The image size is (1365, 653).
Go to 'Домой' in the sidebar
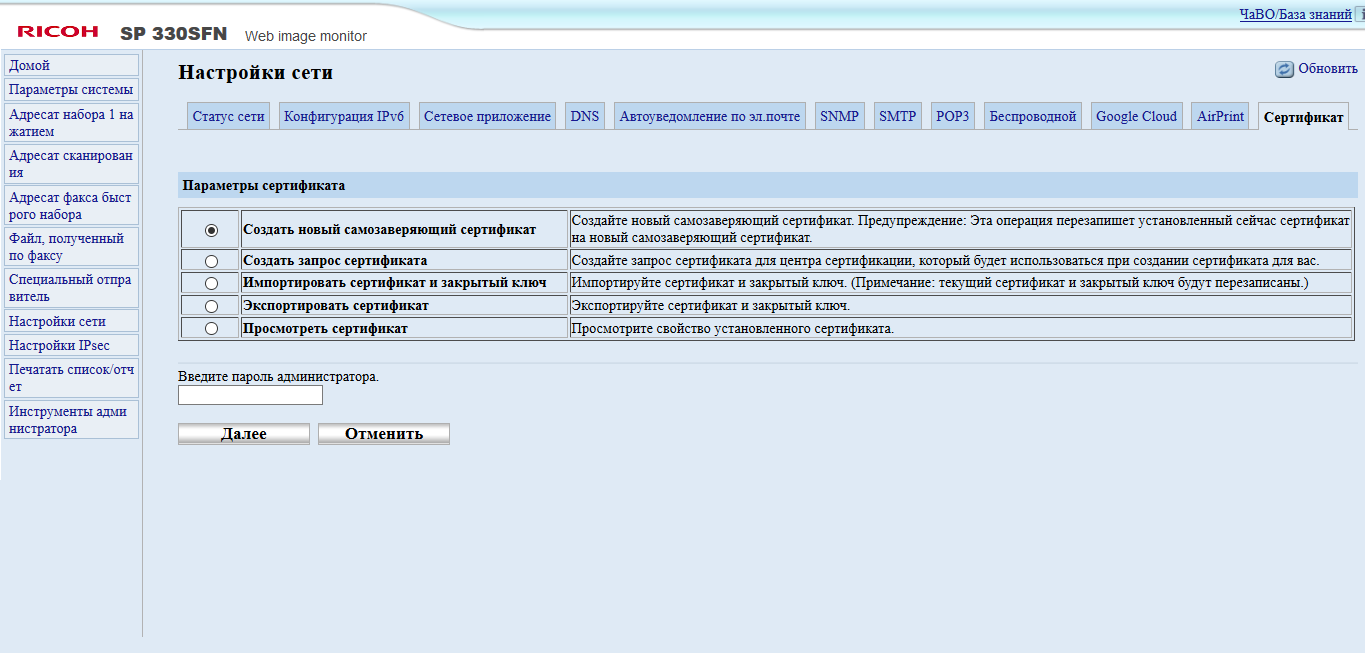coord(30,65)
